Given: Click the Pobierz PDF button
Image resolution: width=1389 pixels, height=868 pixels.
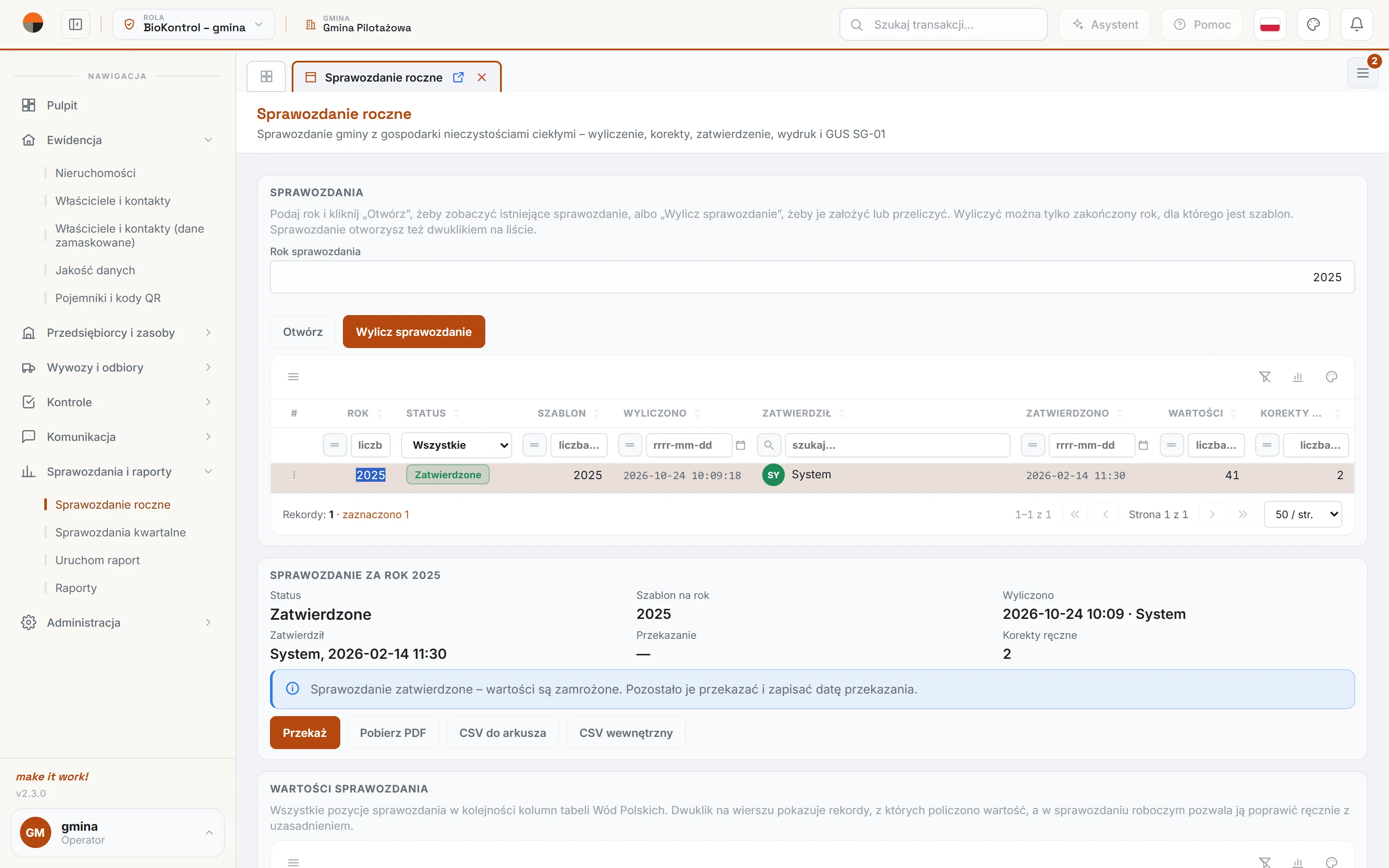Looking at the screenshot, I should (392, 733).
